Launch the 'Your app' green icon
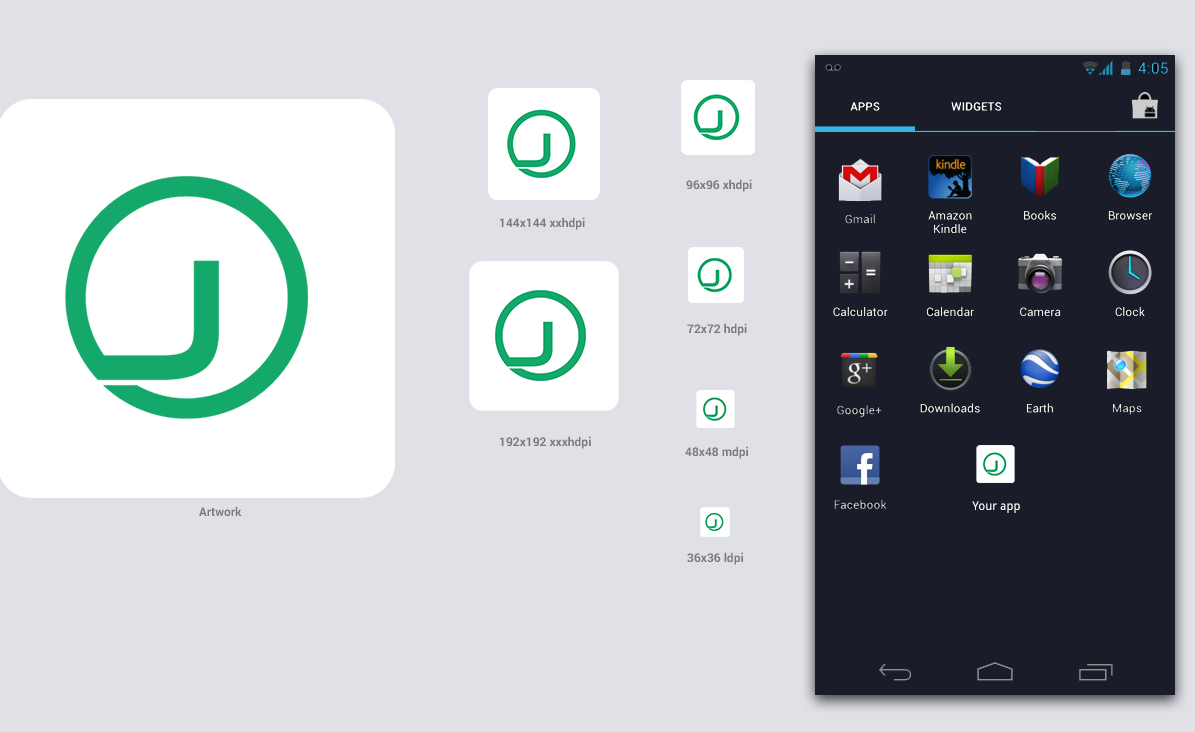Viewport: 1195px width, 732px height. 995,464
